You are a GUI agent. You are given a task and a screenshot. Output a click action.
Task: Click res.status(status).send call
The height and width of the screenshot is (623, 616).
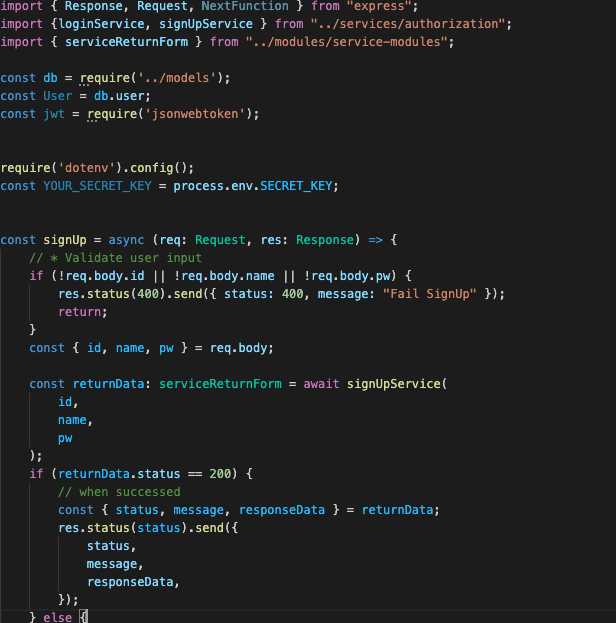coord(148,528)
